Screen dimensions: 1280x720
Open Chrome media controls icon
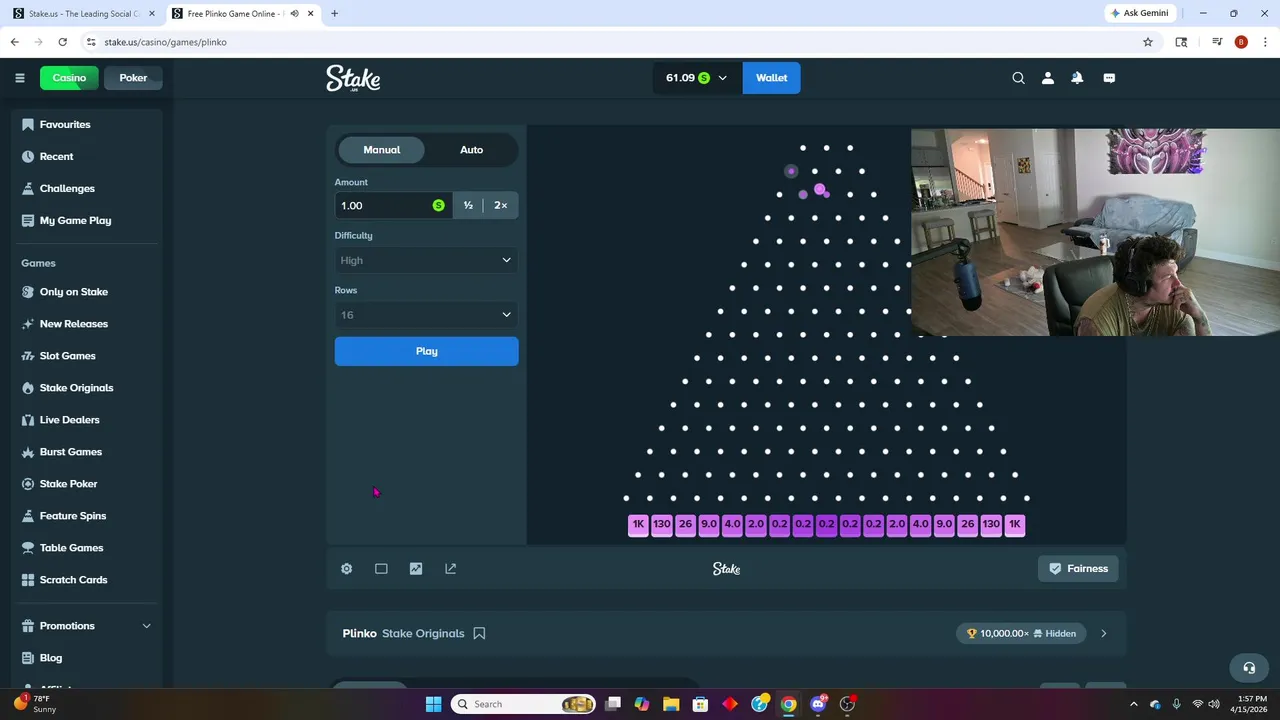(1217, 42)
